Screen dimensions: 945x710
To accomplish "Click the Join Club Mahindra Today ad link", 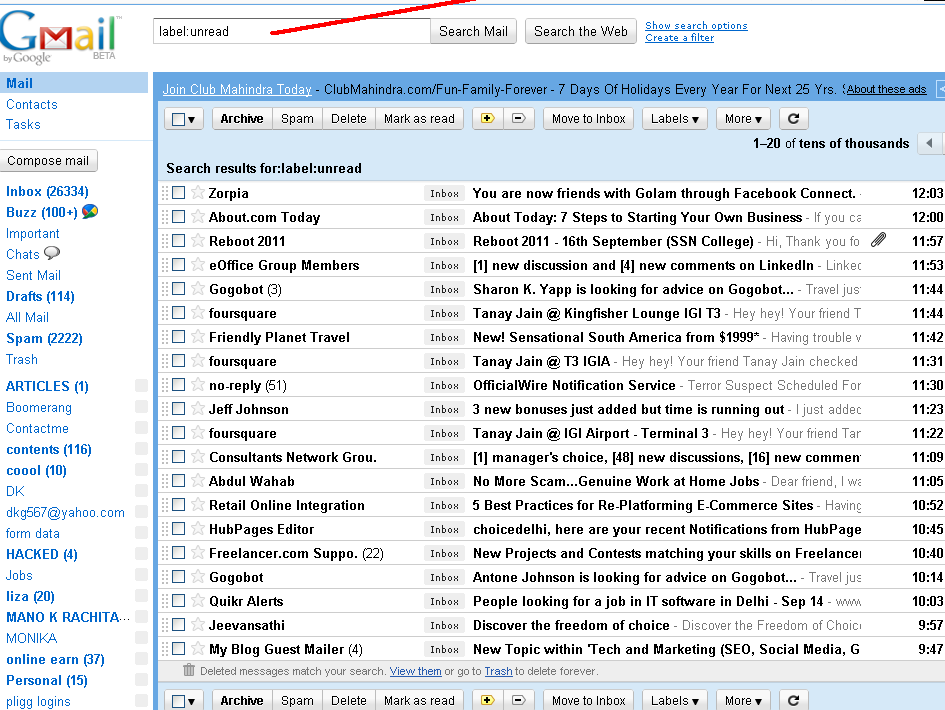I will pyautogui.click(x=237, y=89).
